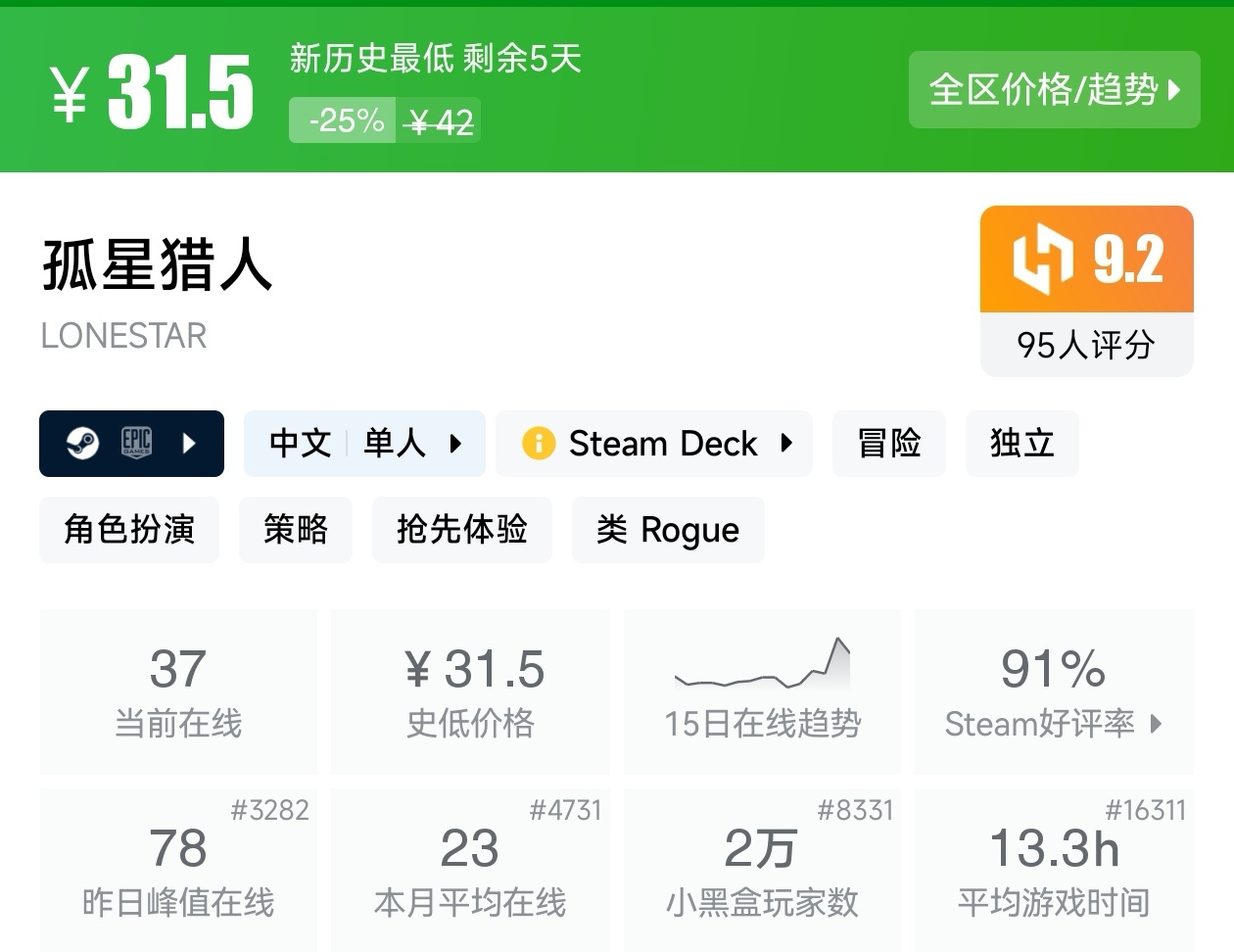Expand the platform selector arrow
The width and height of the screenshot is (1234, 952).
pyautogui.click(x=190, y=444)
